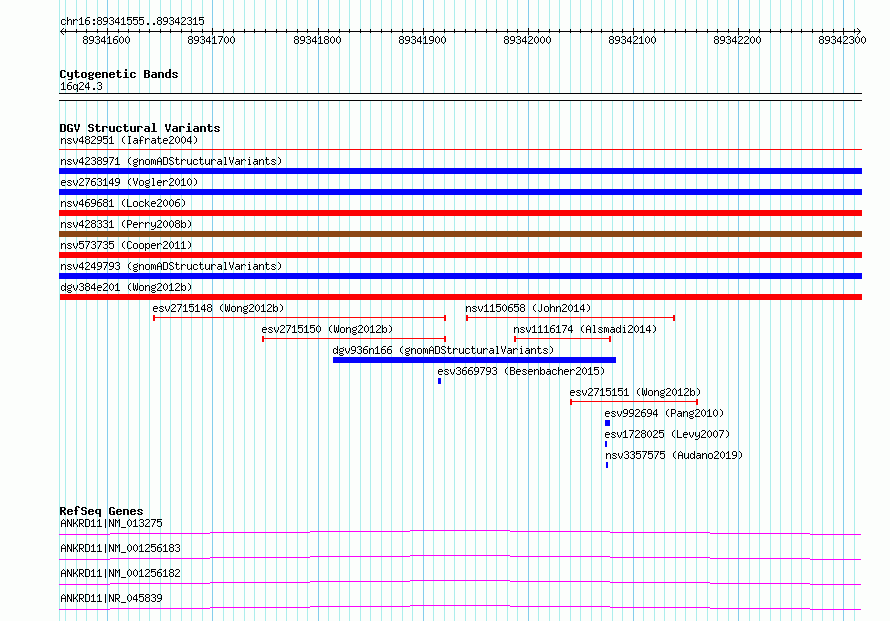Open variant nsv3357575 (Audano2019) label
The image size is (890, 621).
click(674, 455)
